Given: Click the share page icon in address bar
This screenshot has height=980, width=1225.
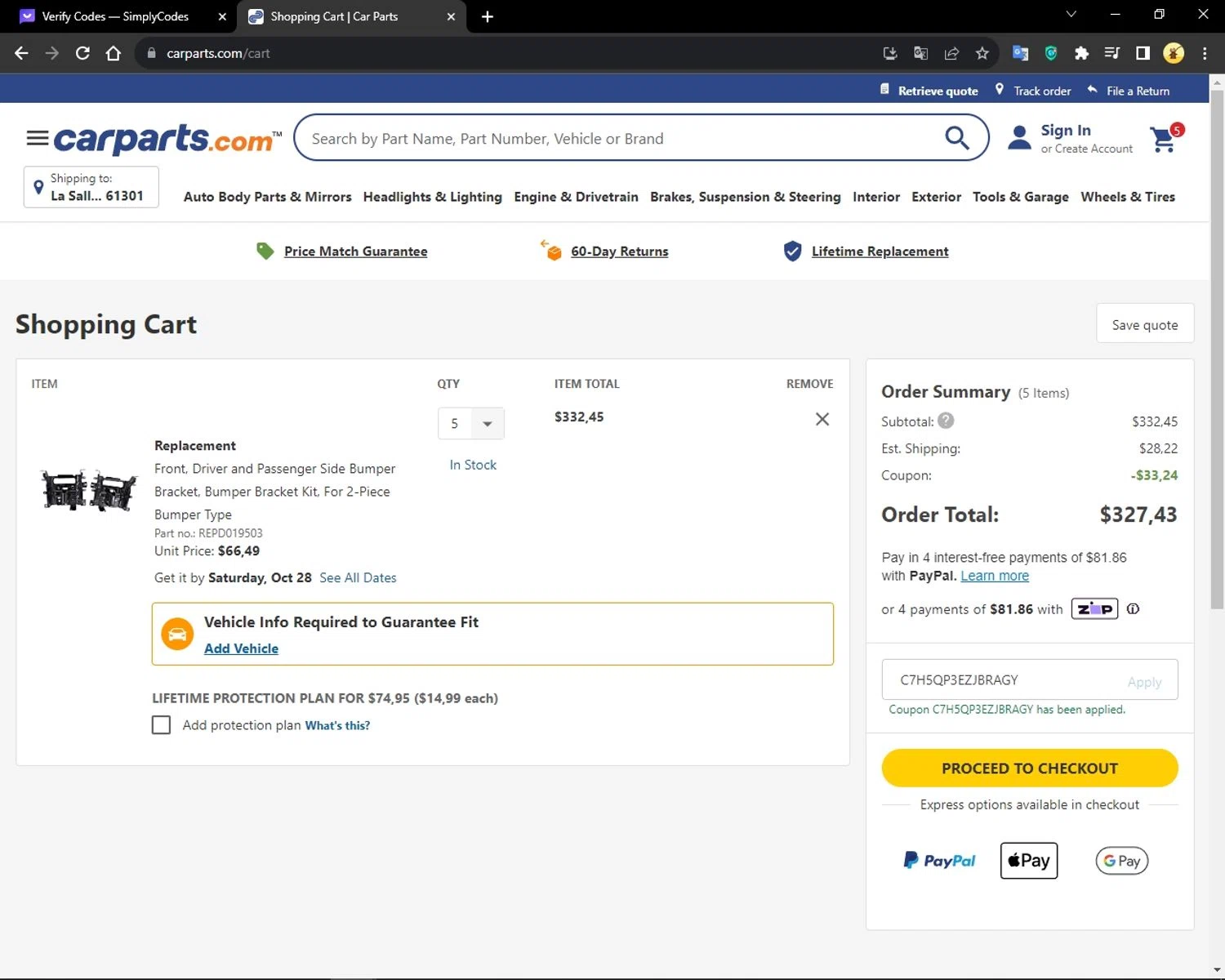Looking at the screenshot, I should tap(951, 53).
